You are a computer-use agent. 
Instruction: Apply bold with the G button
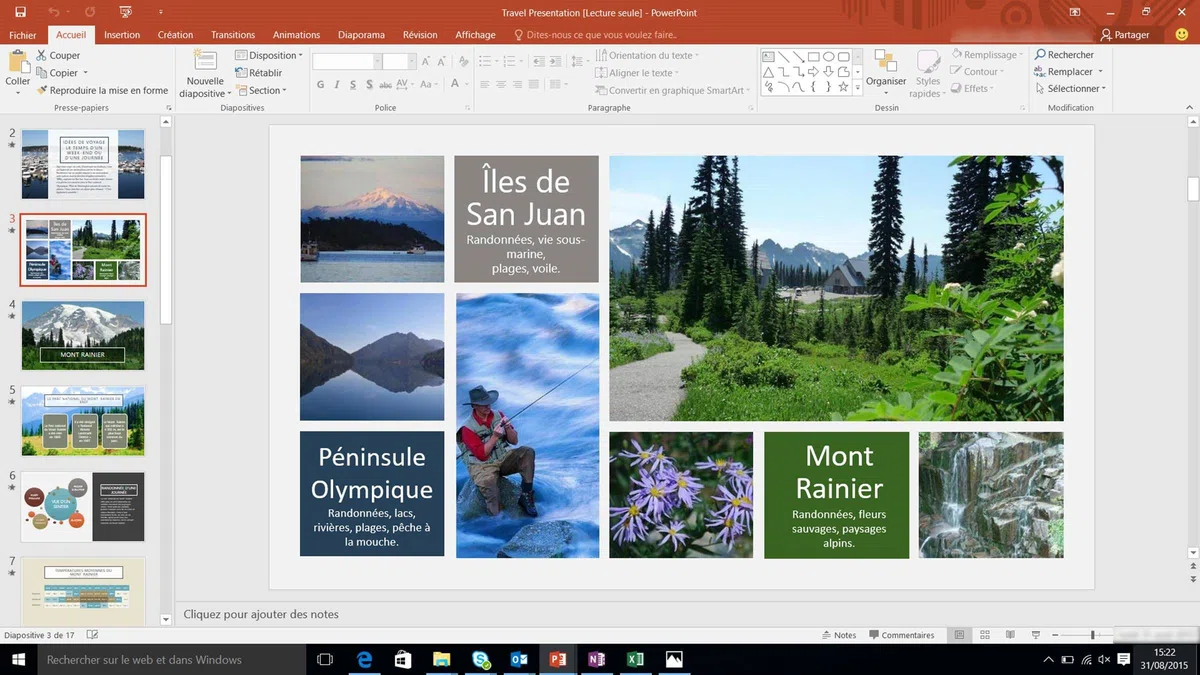(321, 85)
